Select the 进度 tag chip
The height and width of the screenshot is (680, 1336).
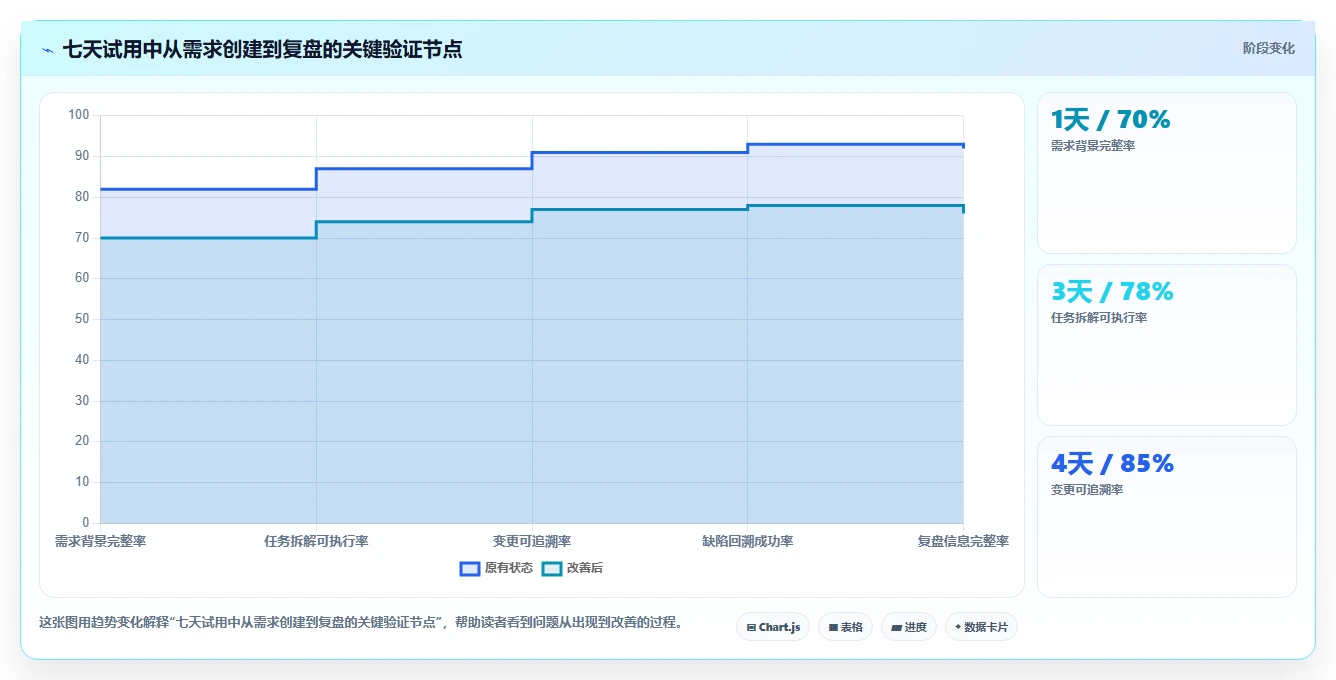click(x=909, y=627)
